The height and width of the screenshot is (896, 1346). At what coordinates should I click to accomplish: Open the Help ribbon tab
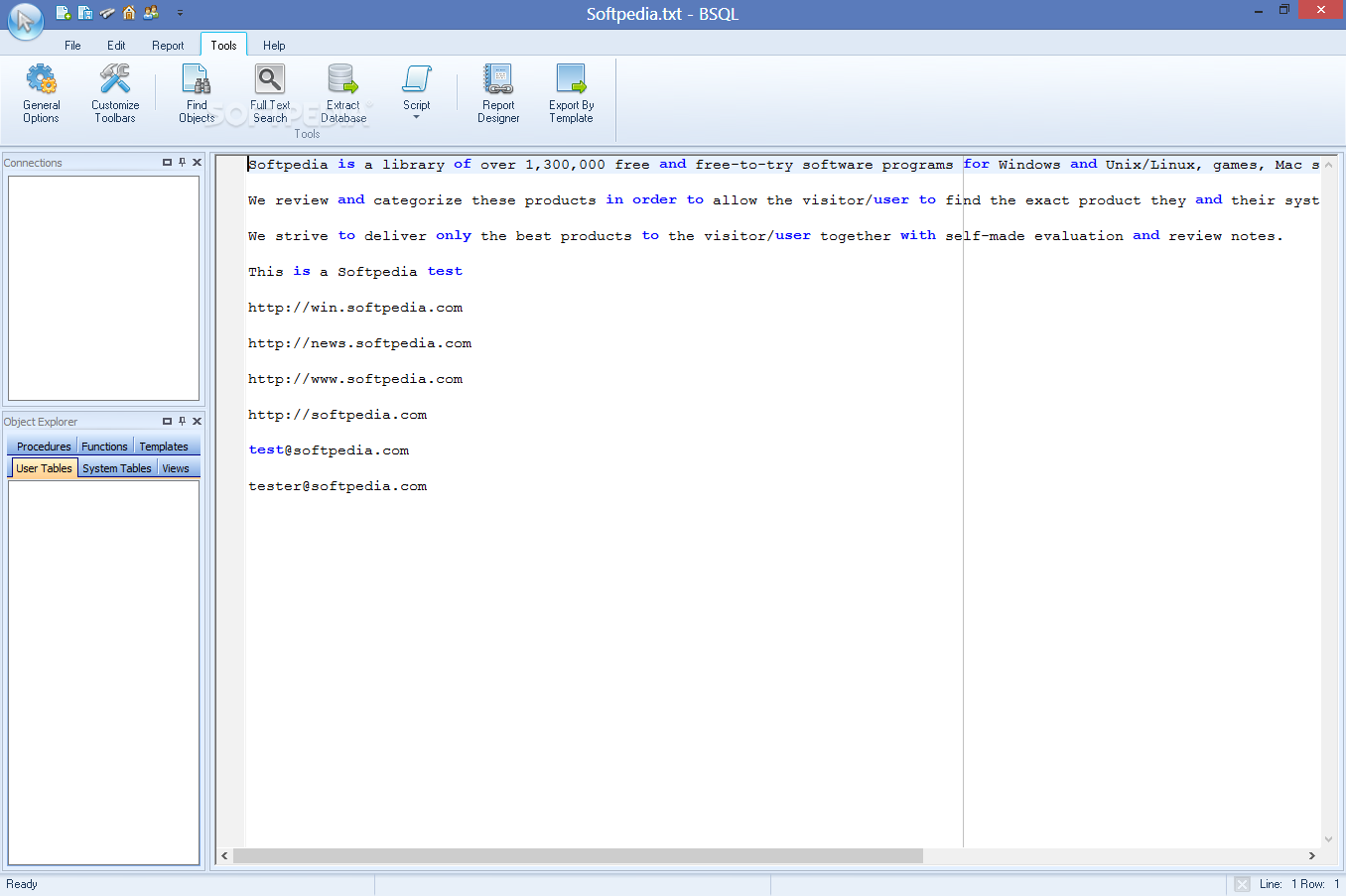pos(274,46)
